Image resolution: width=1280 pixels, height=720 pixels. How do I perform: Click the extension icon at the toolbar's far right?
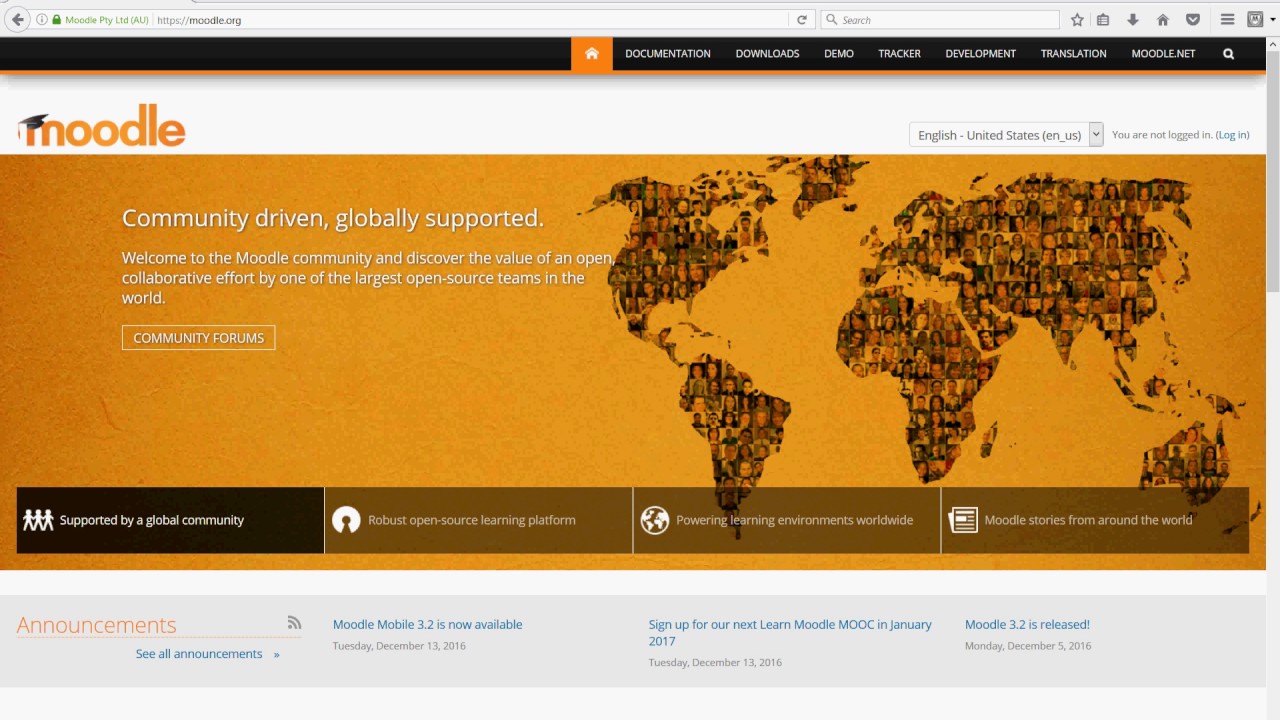point(1255,19)
